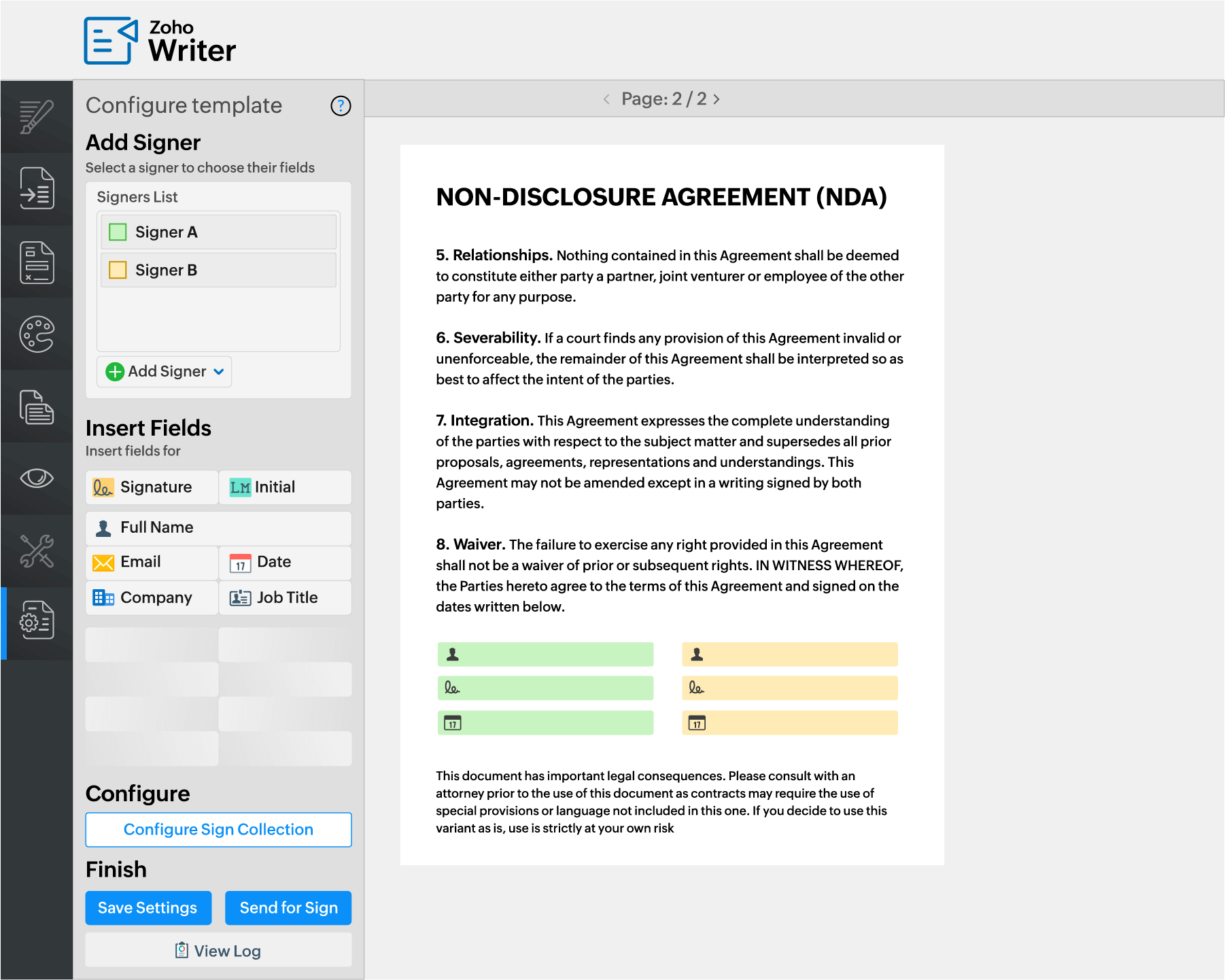Click the Send for Sign button

288,908
